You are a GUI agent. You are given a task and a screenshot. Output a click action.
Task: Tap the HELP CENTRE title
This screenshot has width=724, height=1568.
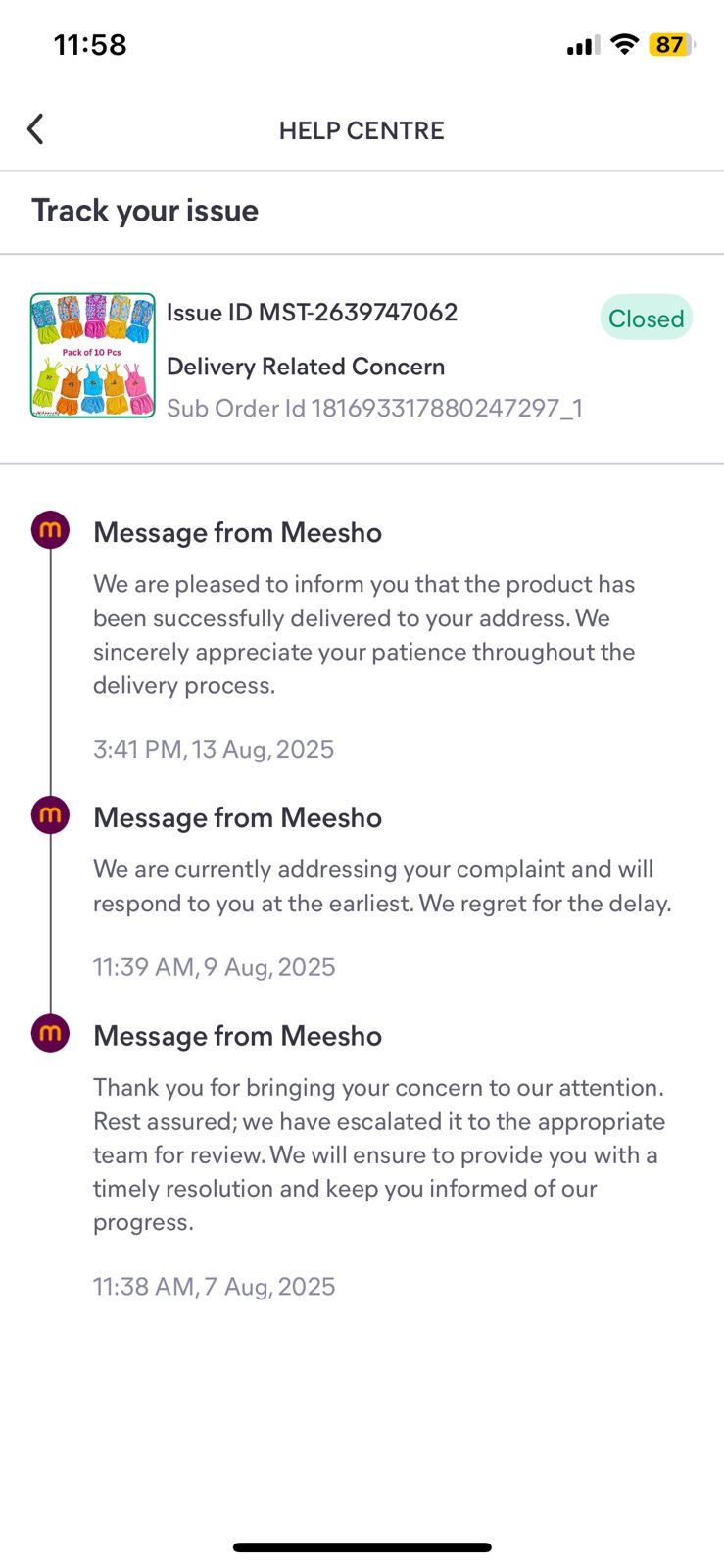pyautogui.click(x=362, y=130)
